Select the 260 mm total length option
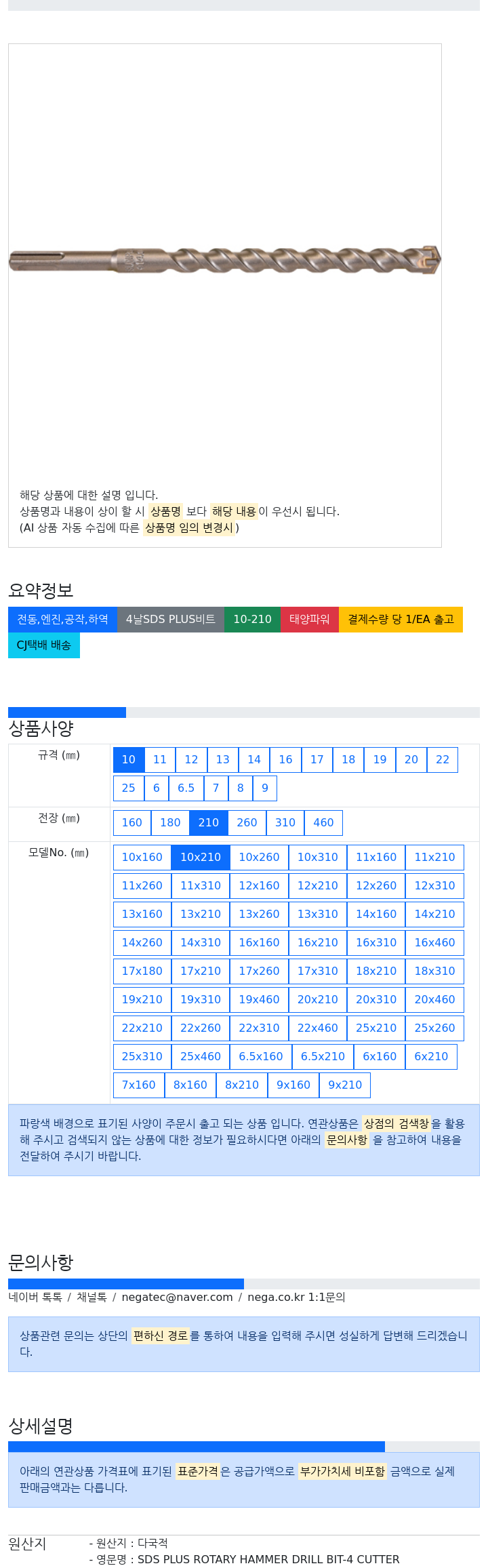The width and height of the screenshot is (488, 1568). 247,822
